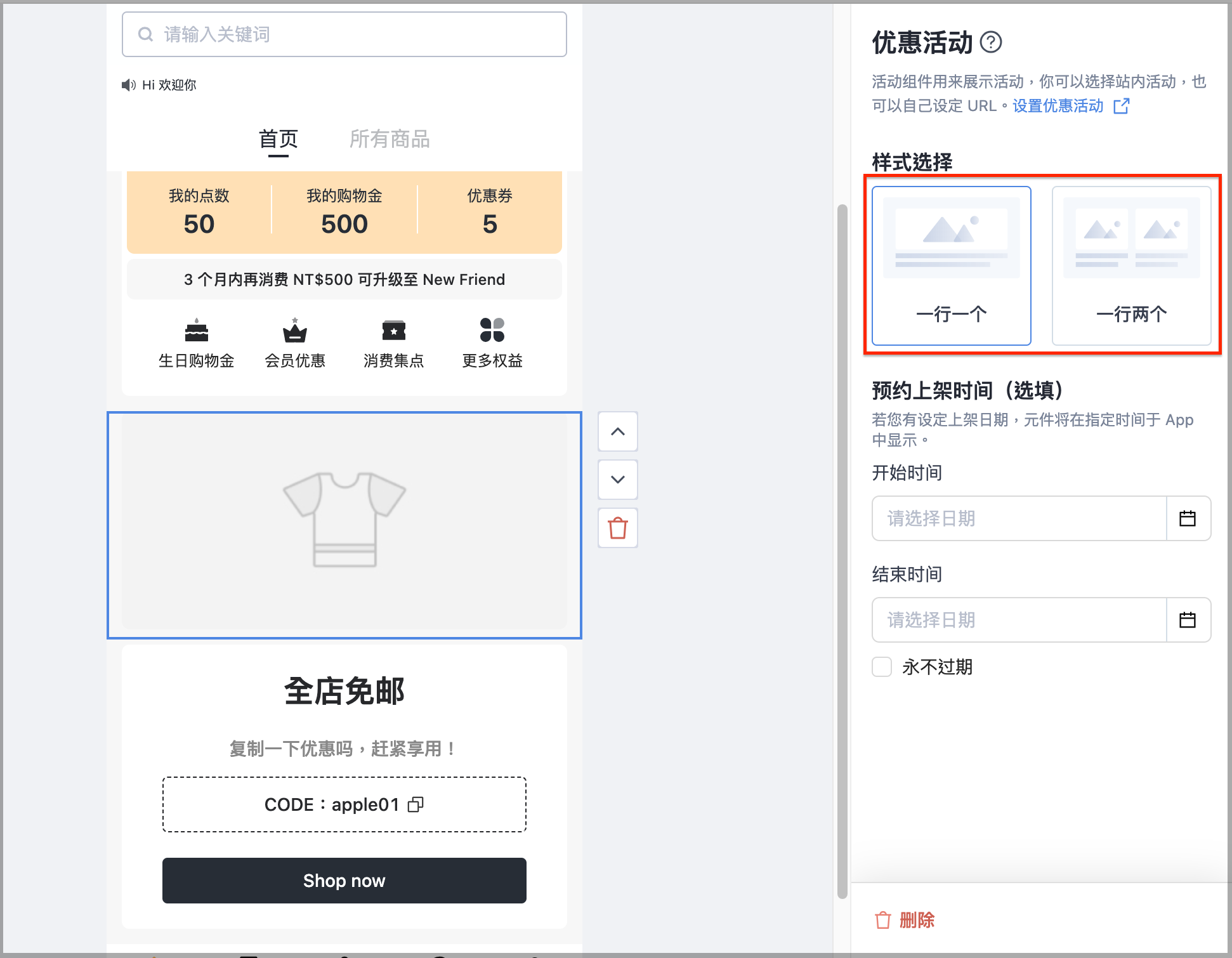
Task: Click the 复制一下优惠吗，赶紧享用！ subtitle
Action: (x=343, y=749)
